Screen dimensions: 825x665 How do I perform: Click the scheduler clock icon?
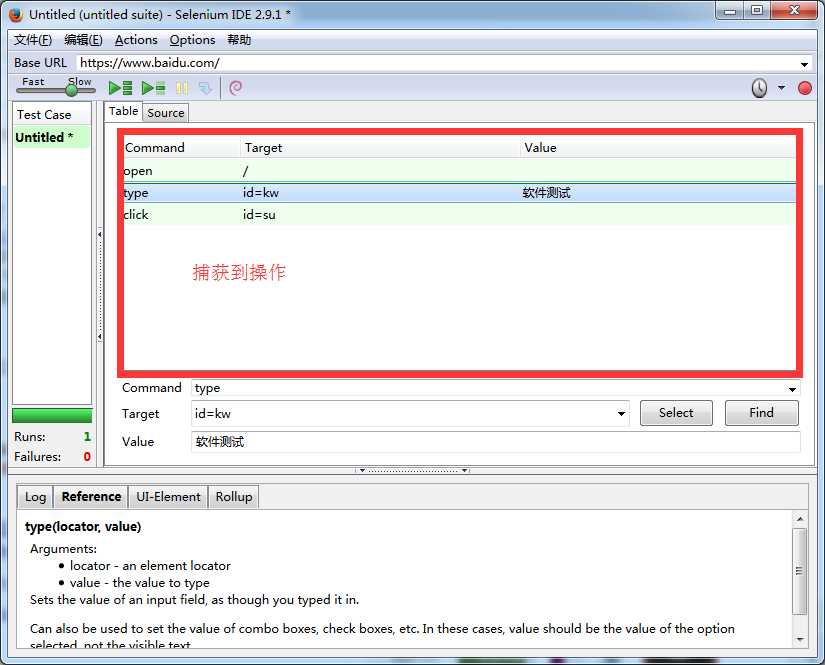[x=759, y=88]
